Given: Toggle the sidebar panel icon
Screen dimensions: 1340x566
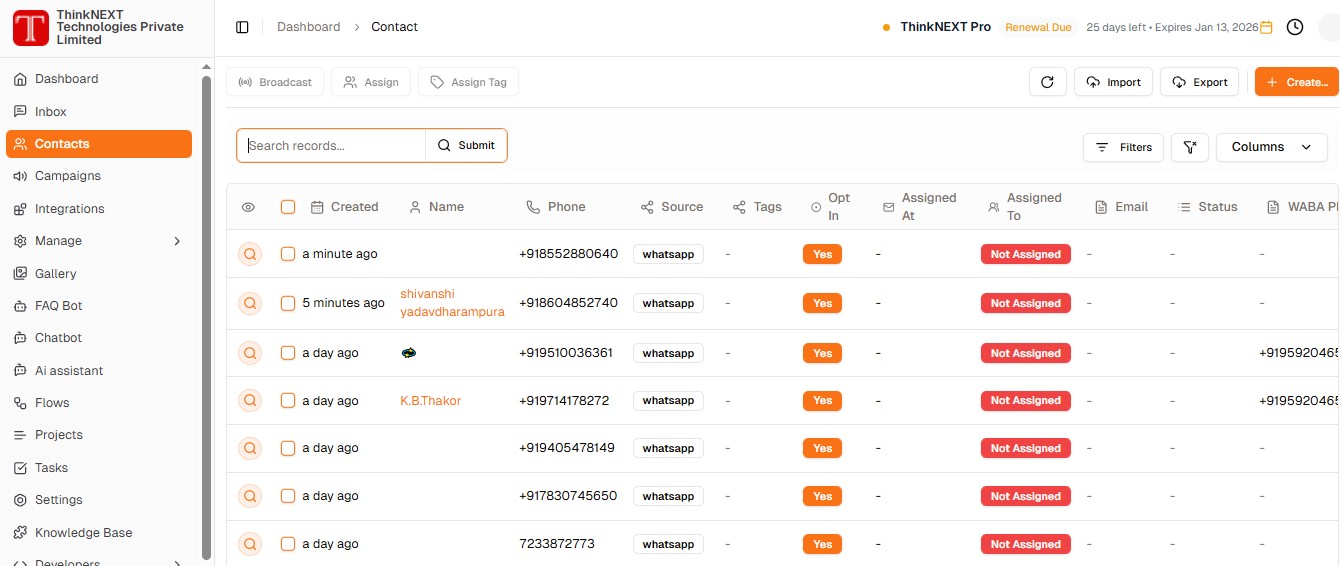Looking at the screenshot, I should 242,27.
